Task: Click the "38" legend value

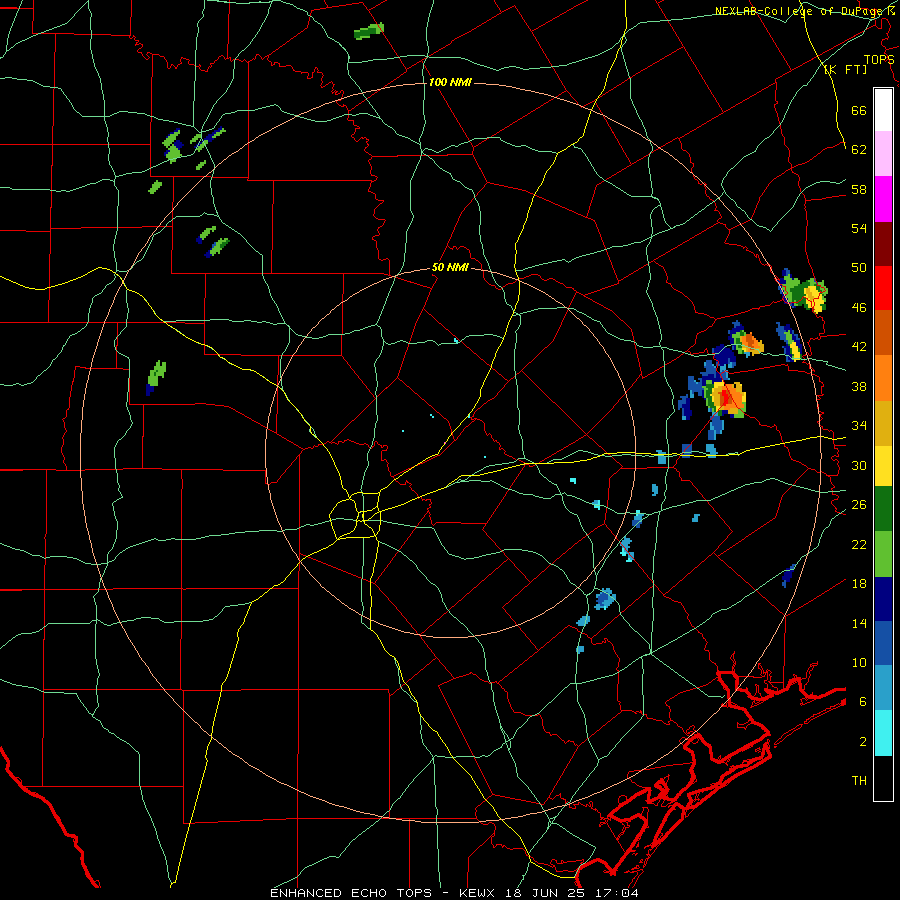Action: 859,386
